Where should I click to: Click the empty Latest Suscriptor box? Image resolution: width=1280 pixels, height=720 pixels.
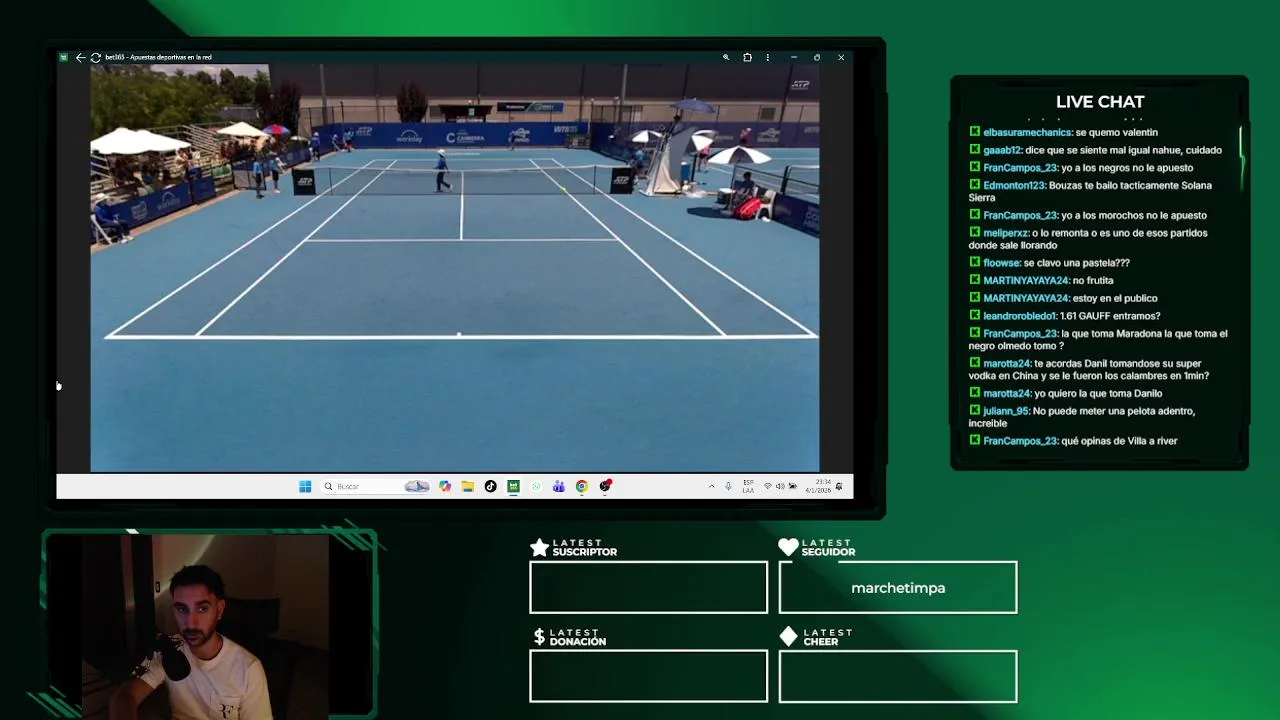tap(648, 587)
